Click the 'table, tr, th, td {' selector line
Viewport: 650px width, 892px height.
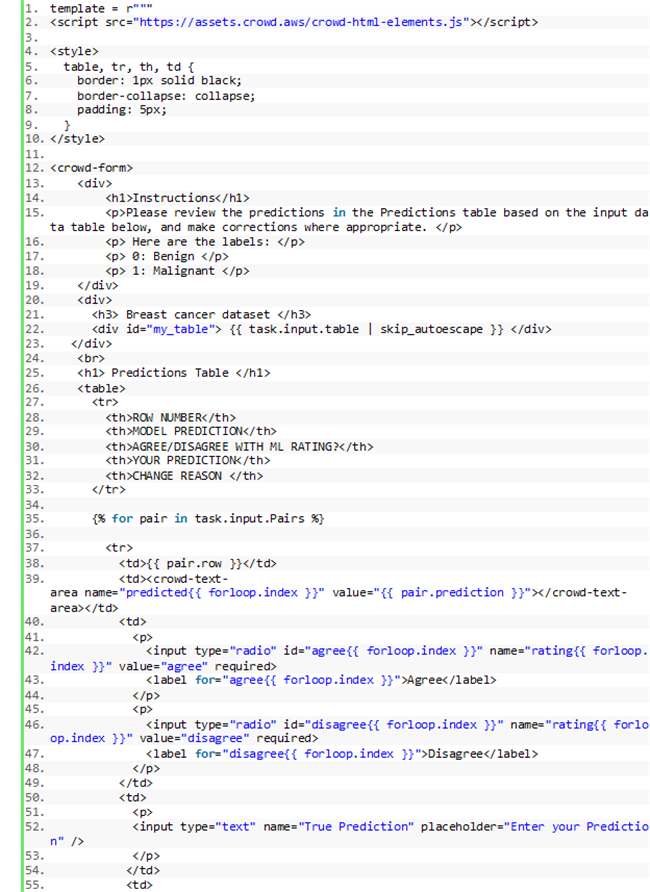(x=129, y=67)
